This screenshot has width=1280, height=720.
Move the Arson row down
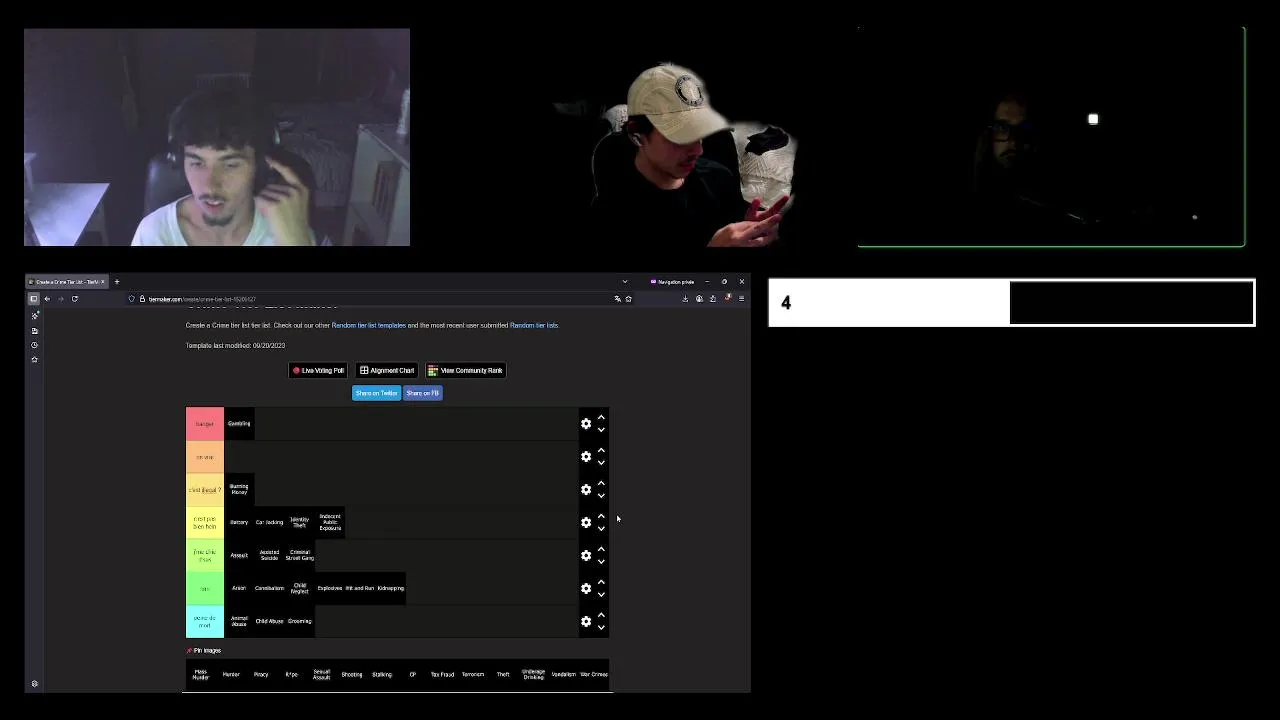point(601,595)
